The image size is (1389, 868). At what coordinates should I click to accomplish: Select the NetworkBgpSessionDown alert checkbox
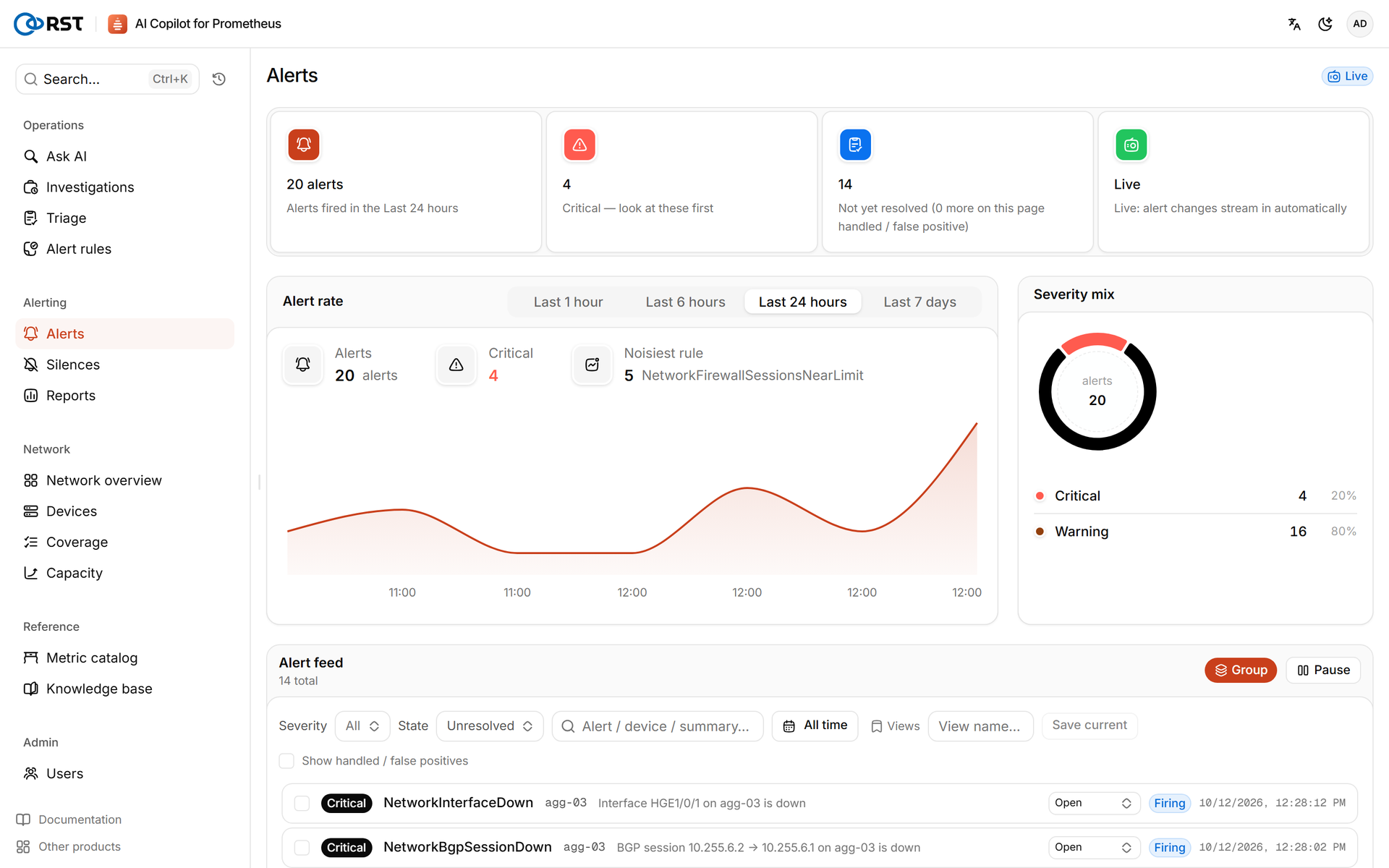(x=302, y=848)
